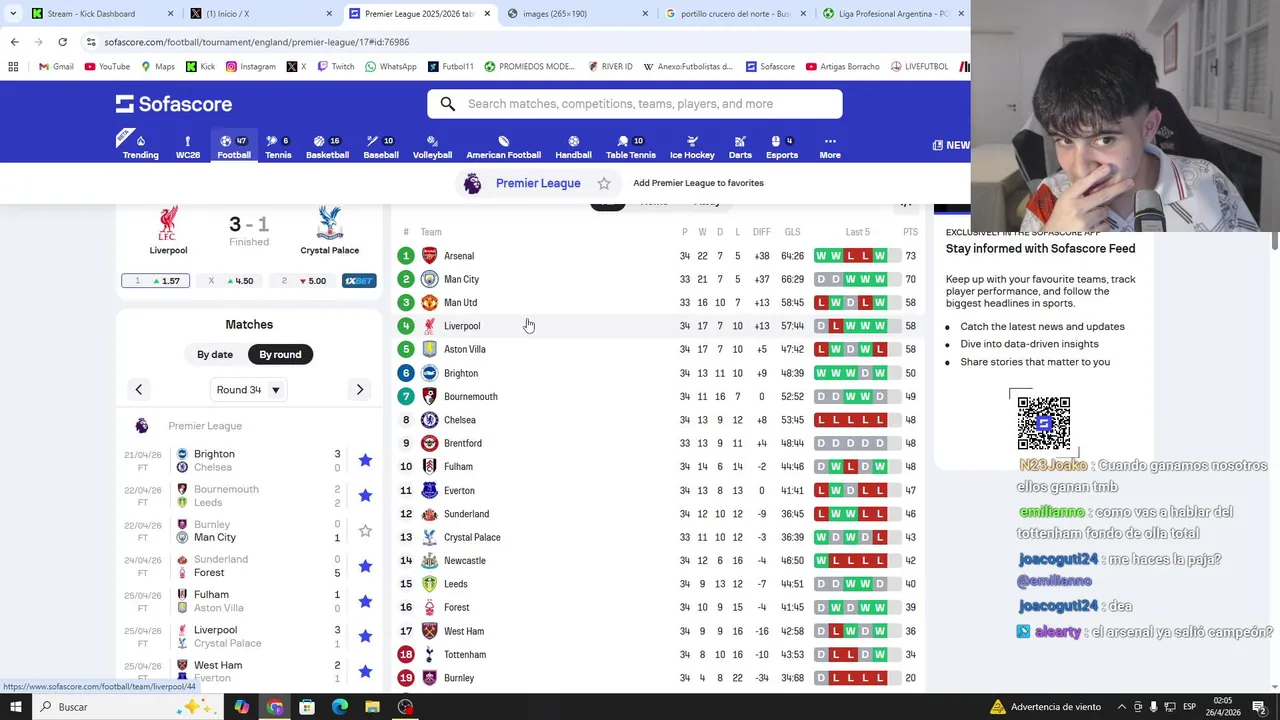Toggle favorite star for Liverpool vs Crystal Palace match
1280x720 pixels.
(365, 636)
